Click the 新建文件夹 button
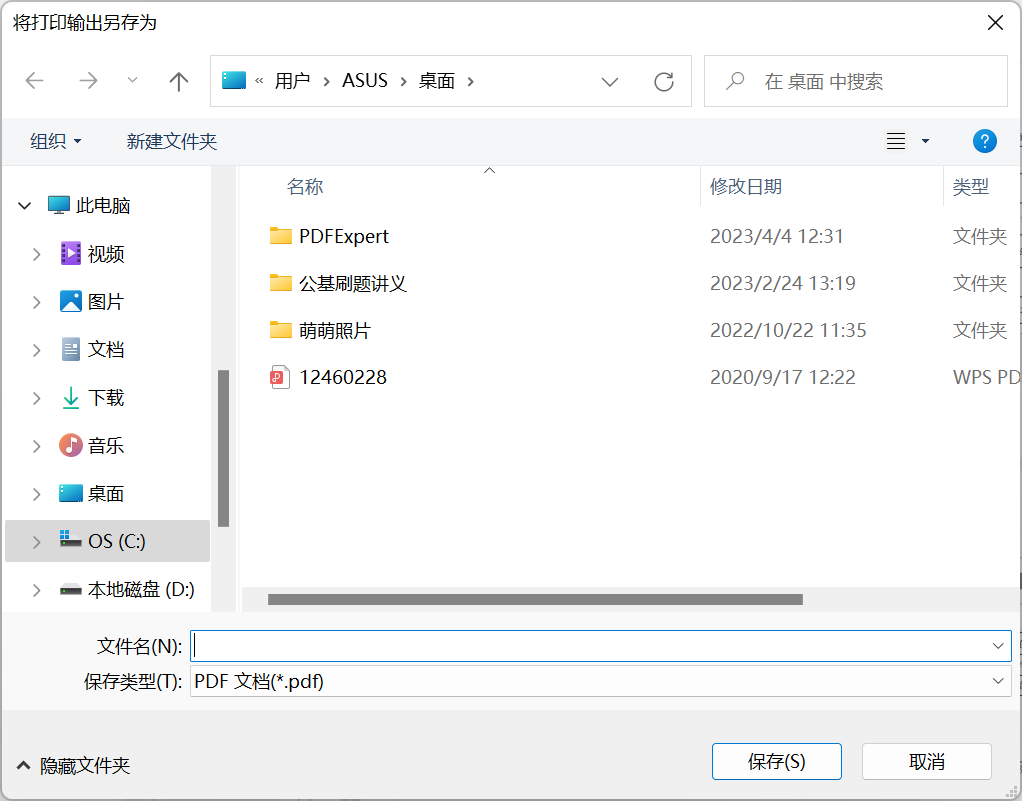This screenshot has height=801, width=1022. point(172,141)
